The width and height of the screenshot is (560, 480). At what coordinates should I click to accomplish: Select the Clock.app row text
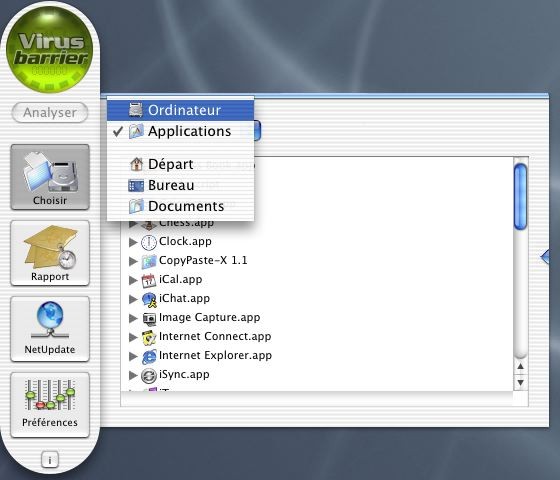[185, 241]
